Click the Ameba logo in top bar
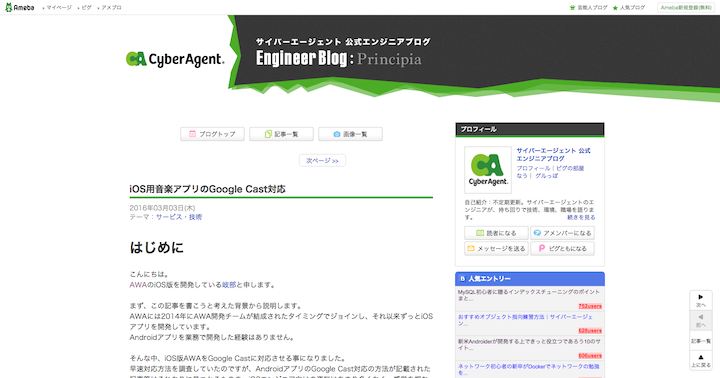This screenshot has height=378, width=720. pos(20,7)
